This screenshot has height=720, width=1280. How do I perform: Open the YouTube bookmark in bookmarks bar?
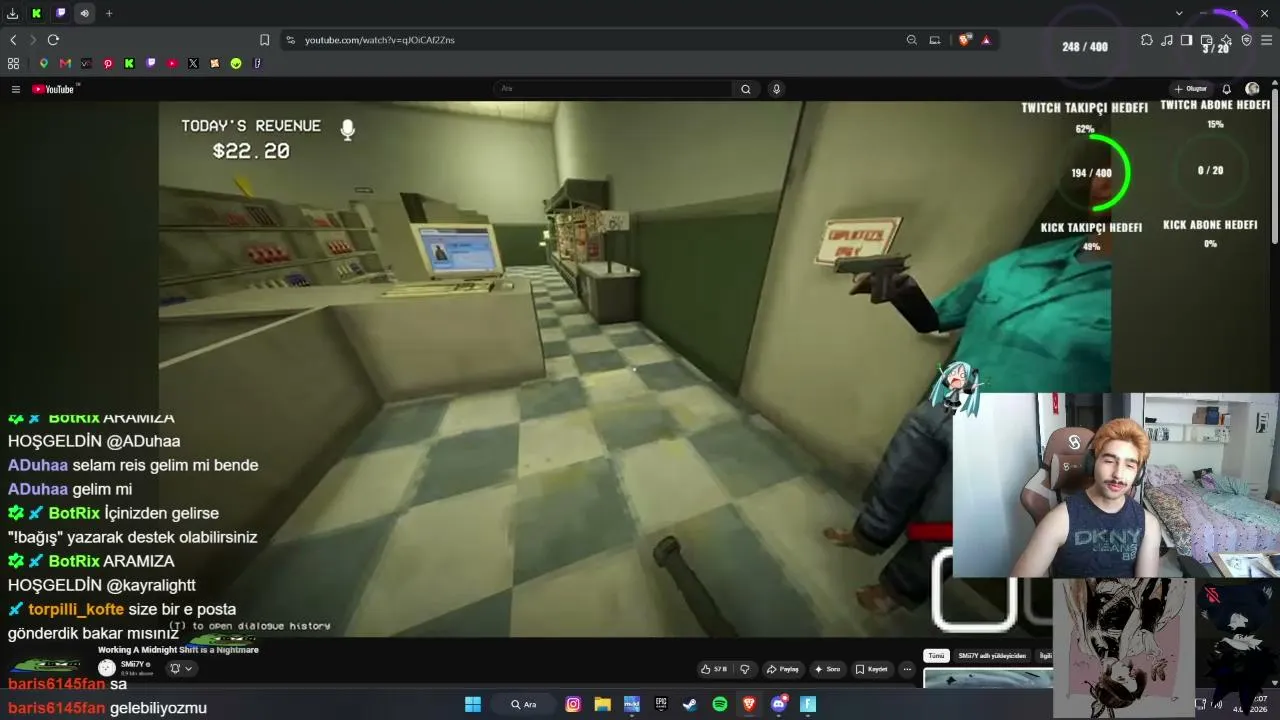point(172,63)
